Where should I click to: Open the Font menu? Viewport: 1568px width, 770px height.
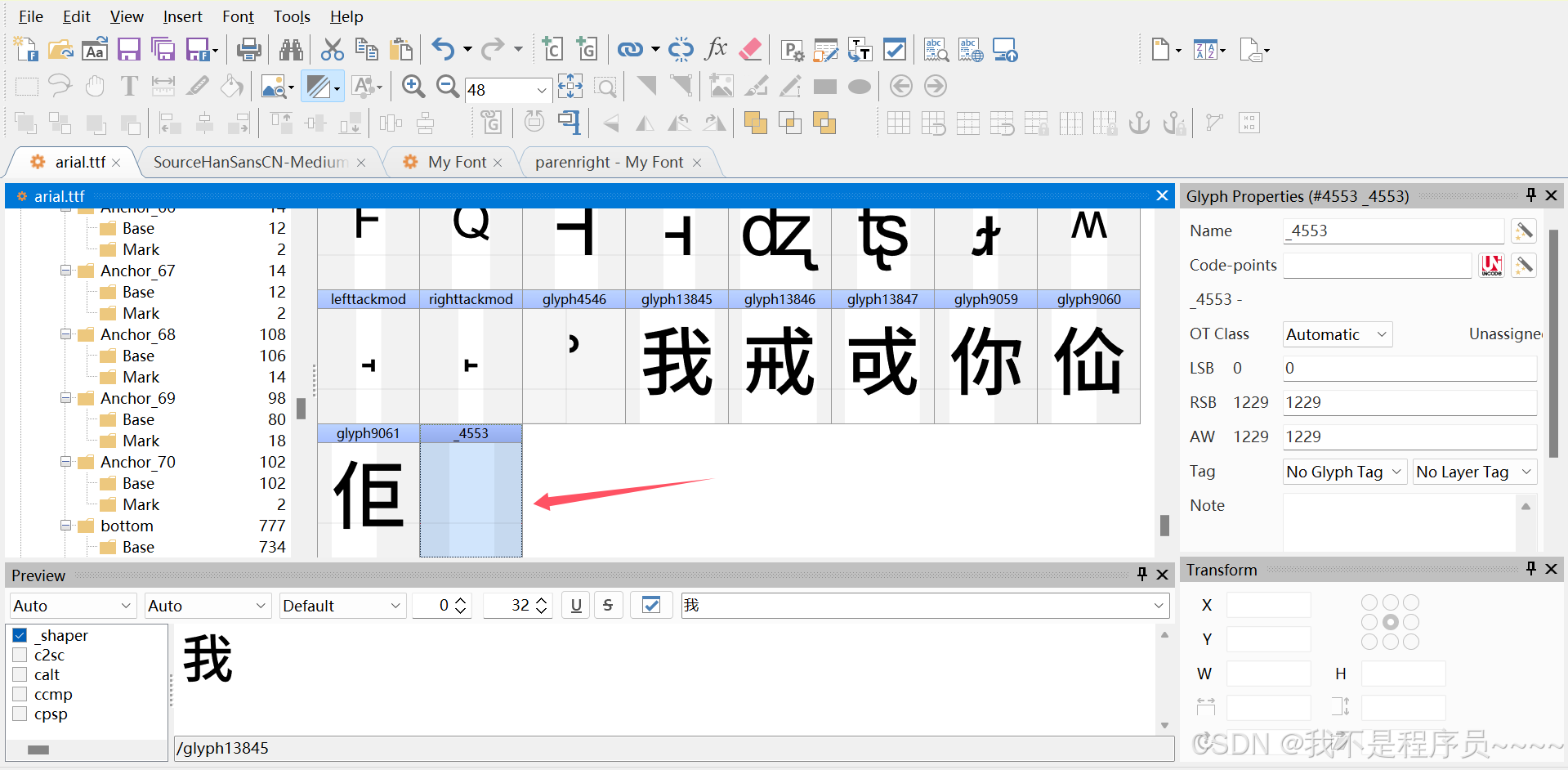(237, 16)
